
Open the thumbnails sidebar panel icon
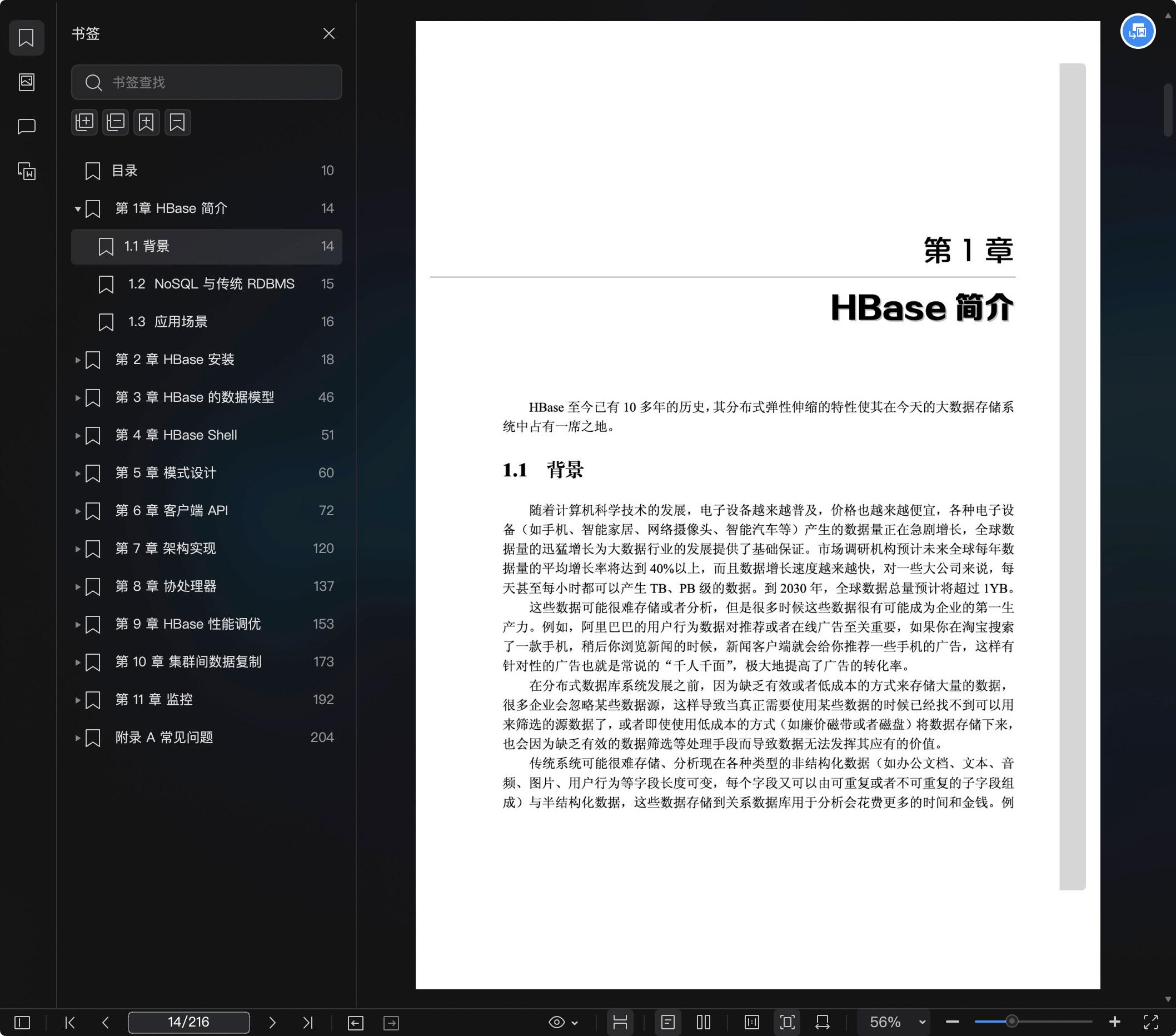(x=27, y=82)
